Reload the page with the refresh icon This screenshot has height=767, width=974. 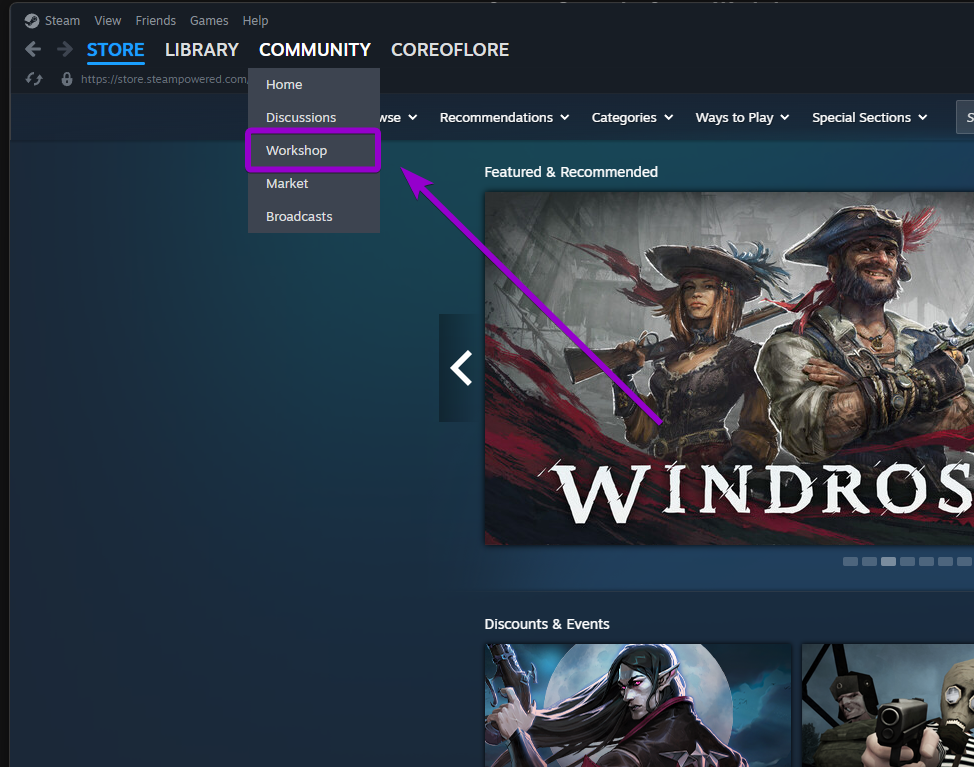pyautogui.click(x=34, y=79)
